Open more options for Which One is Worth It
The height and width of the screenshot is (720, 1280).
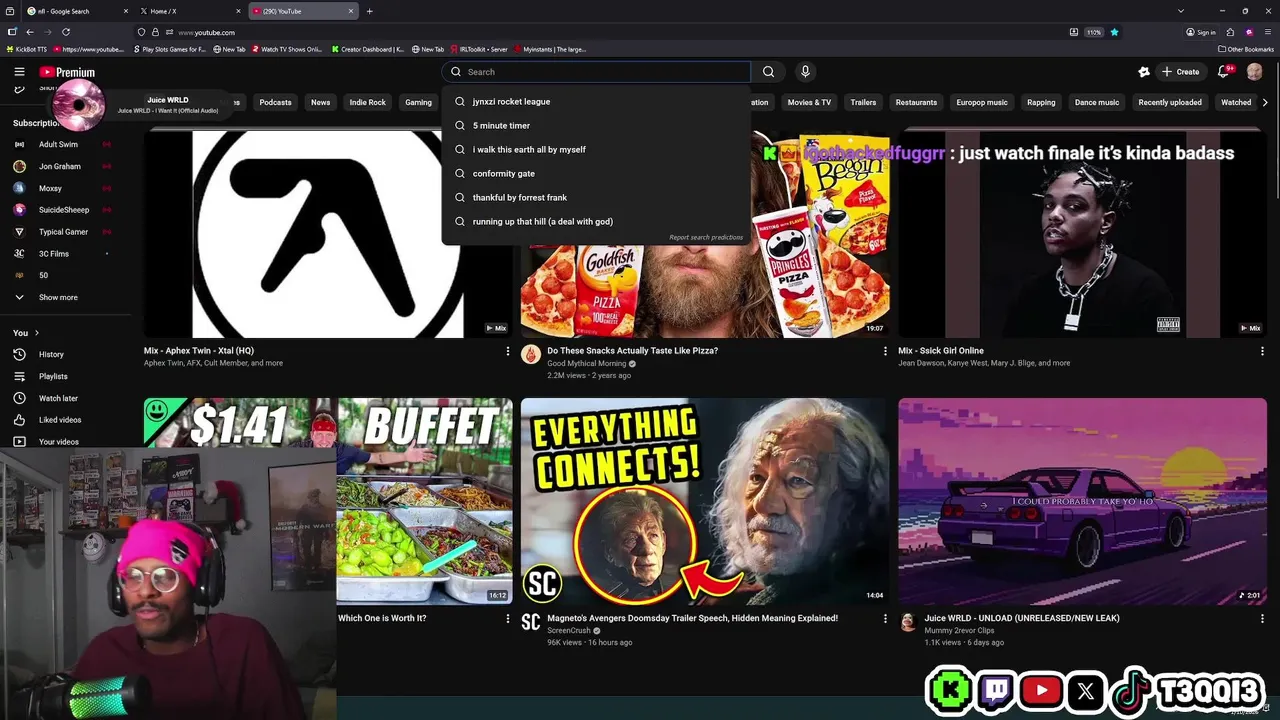tap(507, 619)
